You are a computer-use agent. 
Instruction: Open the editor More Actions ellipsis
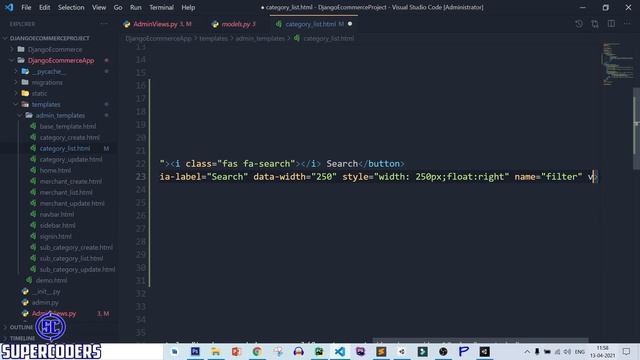tap(627, 24)
